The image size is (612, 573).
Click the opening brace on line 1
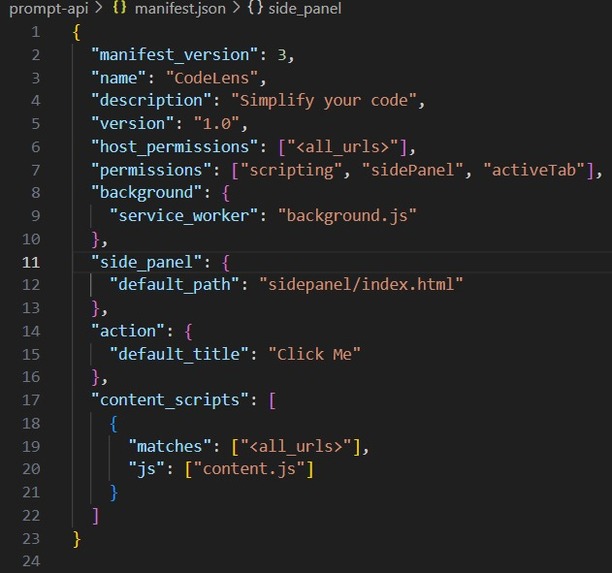pyautogui.click(x=76, y=32)
